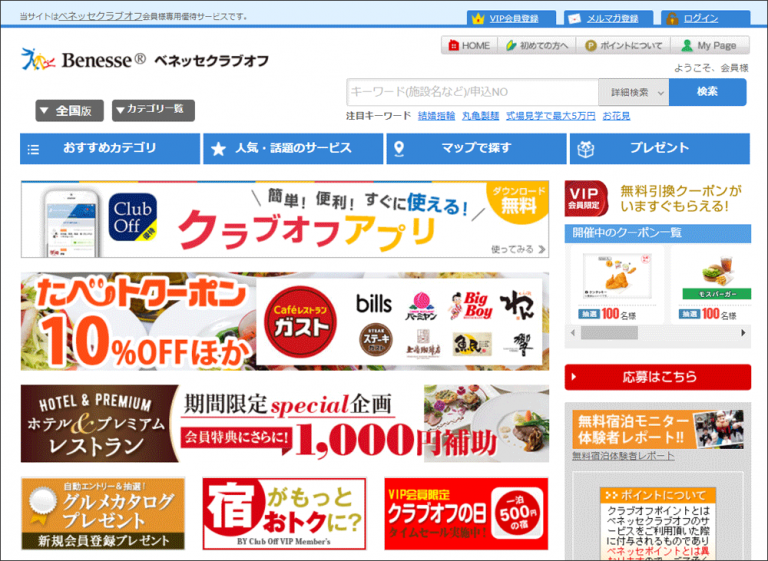Click the 丸亀製麺 keyword link
768x561 pixels.
click(x=480, y=116)
